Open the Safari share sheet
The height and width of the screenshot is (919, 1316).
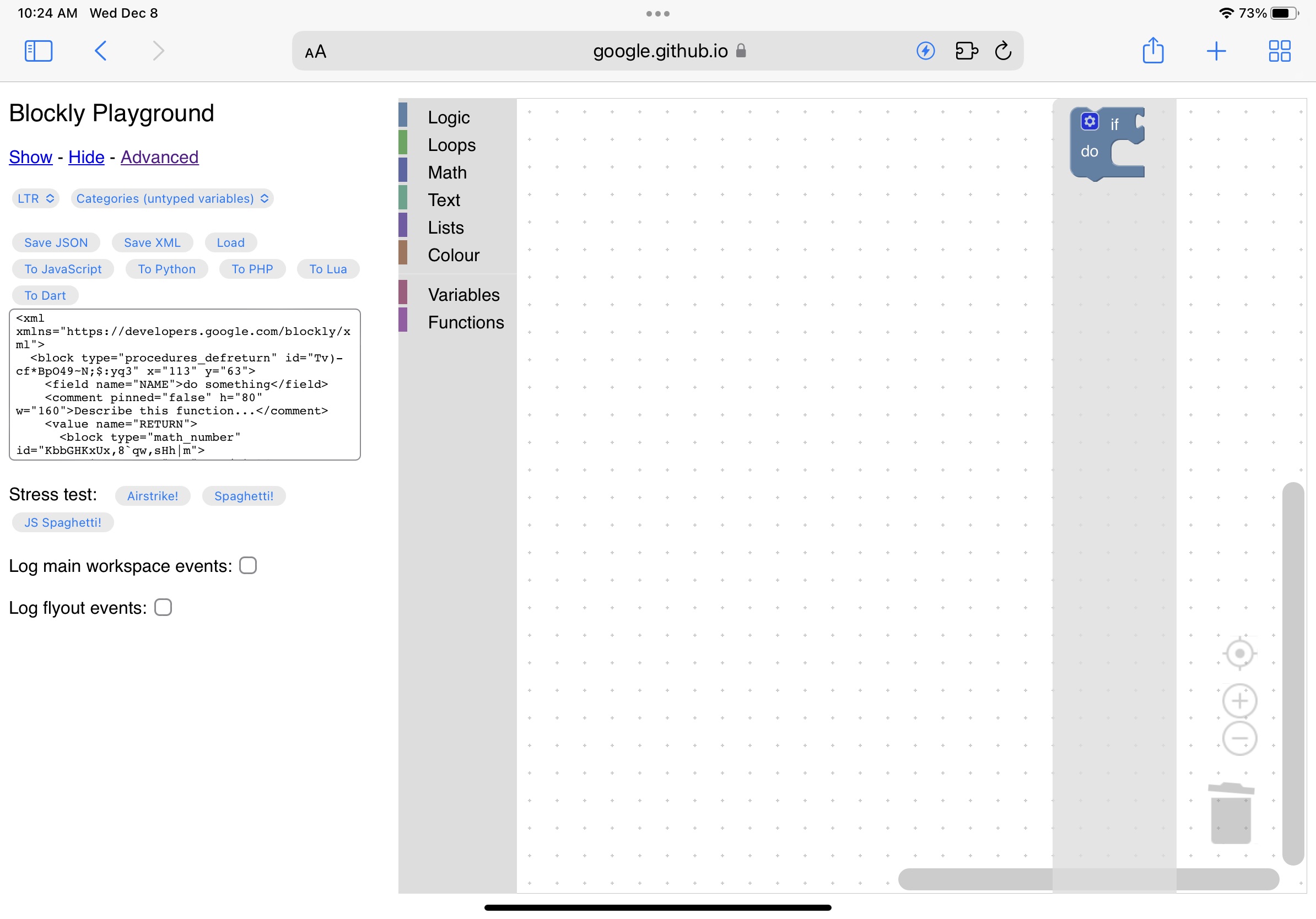1153,51
